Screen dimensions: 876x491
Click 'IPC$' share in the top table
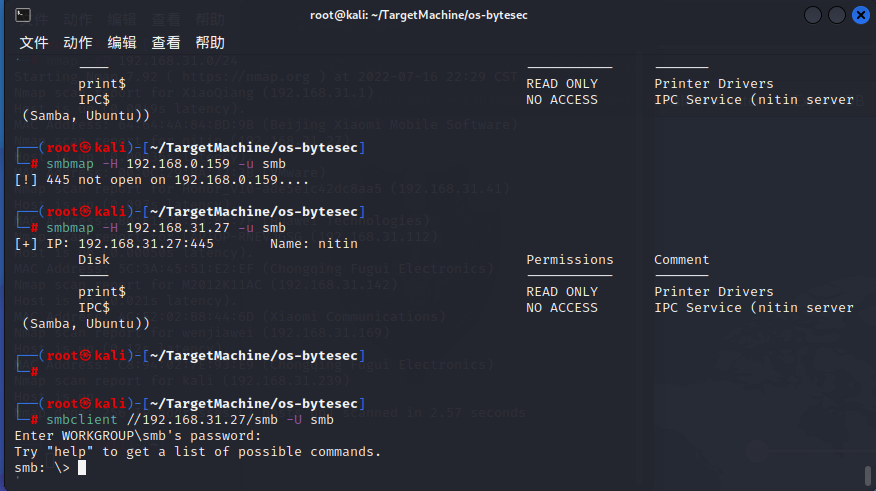tap(94, 99)
